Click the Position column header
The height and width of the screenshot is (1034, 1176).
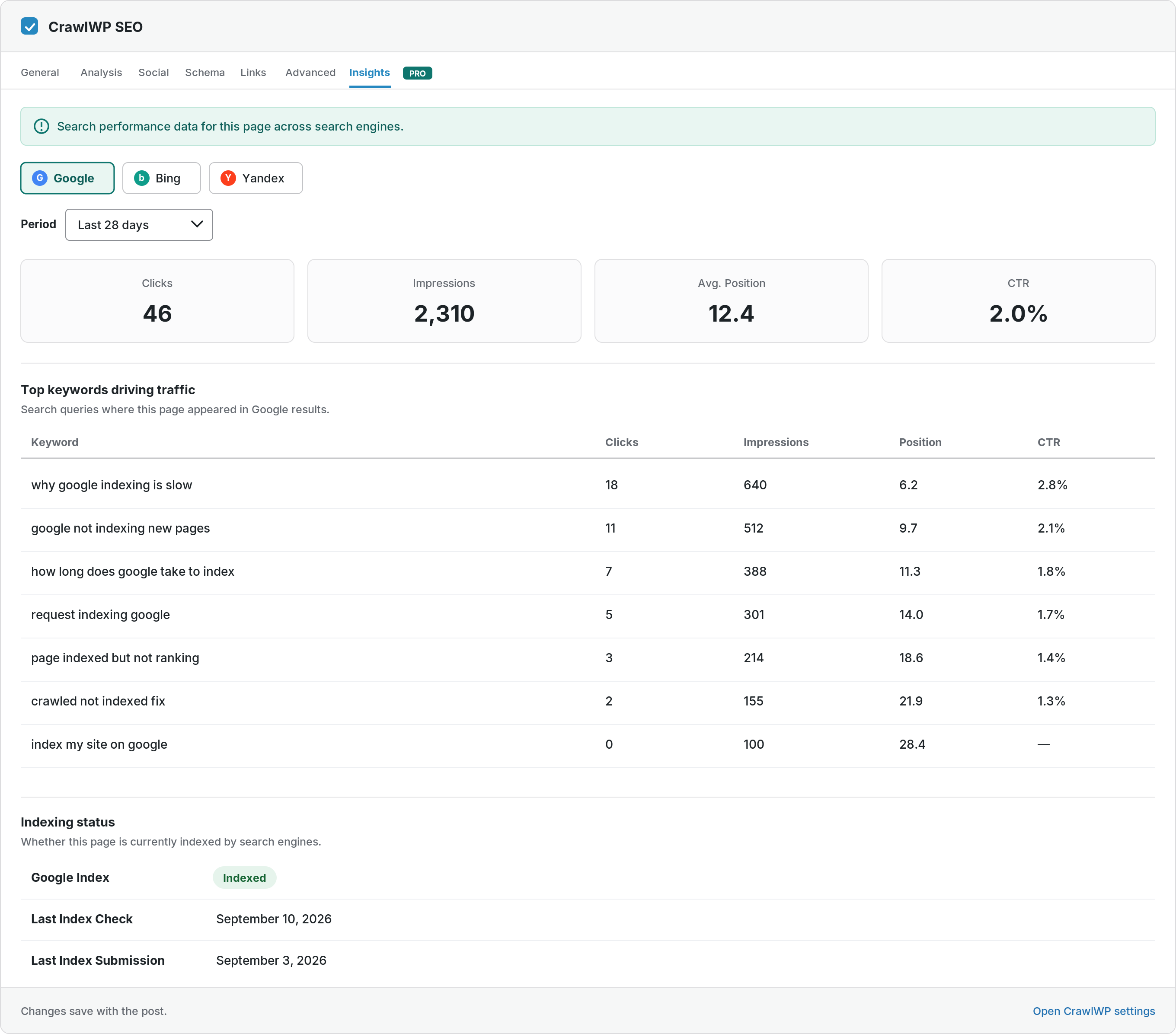pos(920,442)
